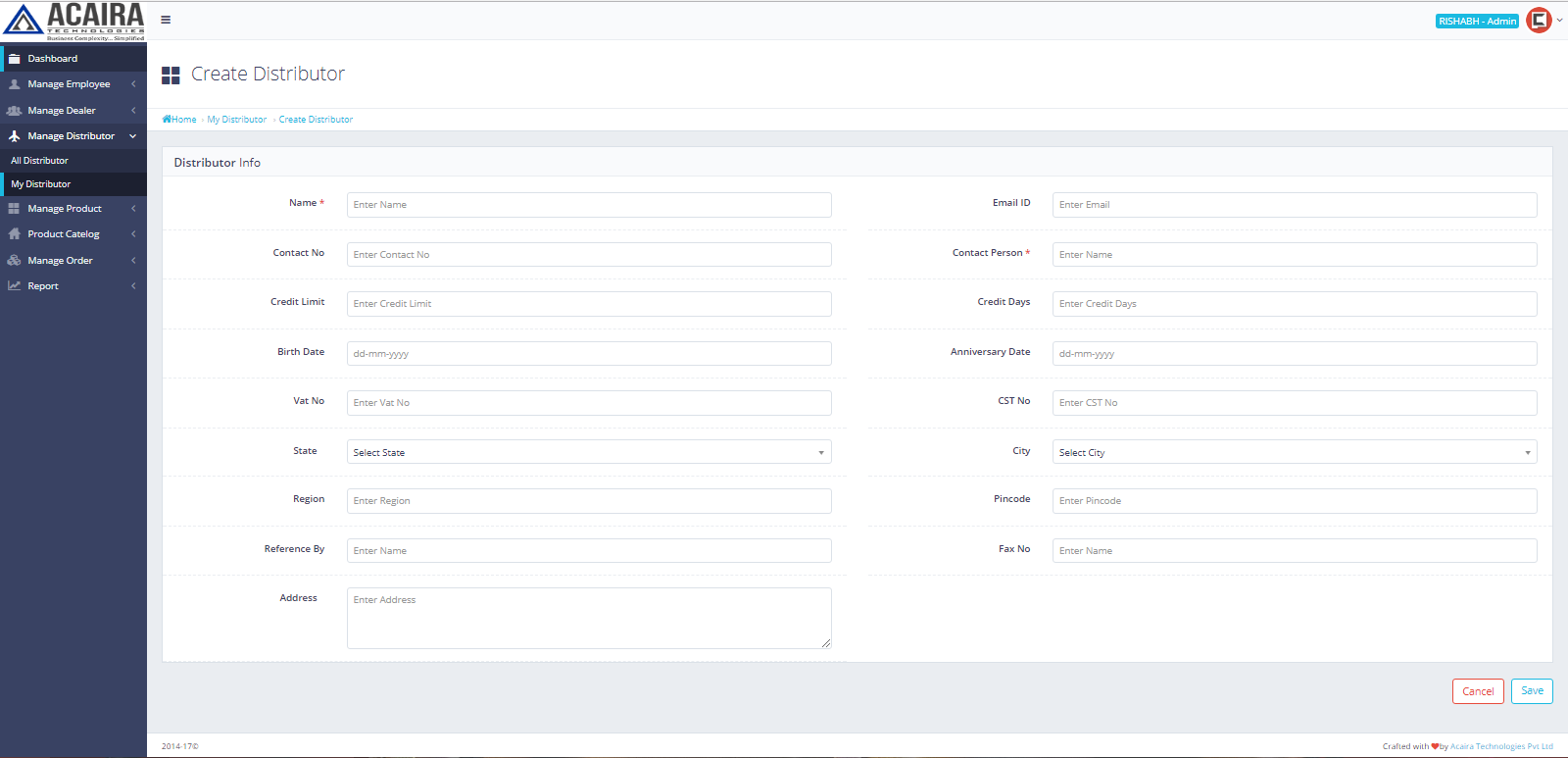Follow the My Distributor breadcrumb link
Viewport: 1568px width, 758px height.
coord(236,120)
